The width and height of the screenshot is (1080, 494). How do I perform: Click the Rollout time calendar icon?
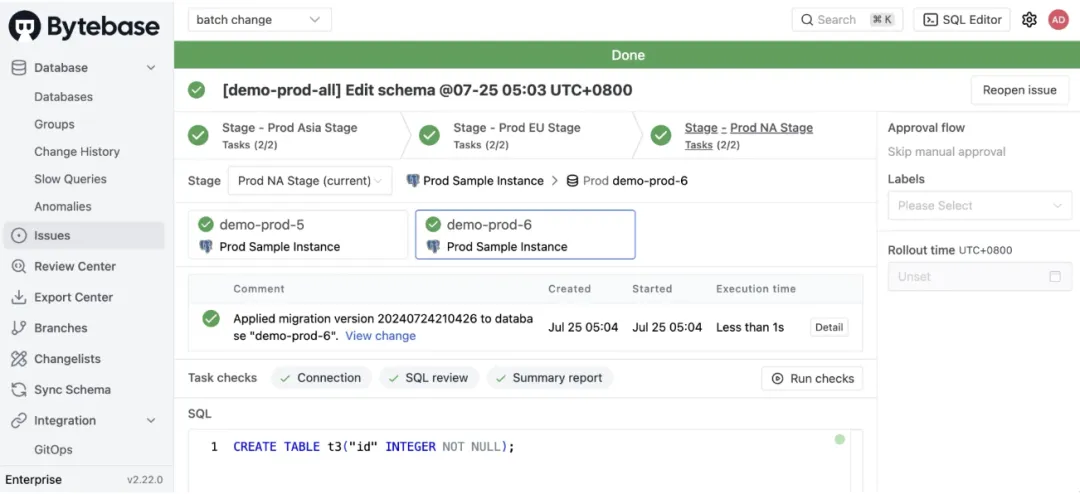click(1054, 277)
